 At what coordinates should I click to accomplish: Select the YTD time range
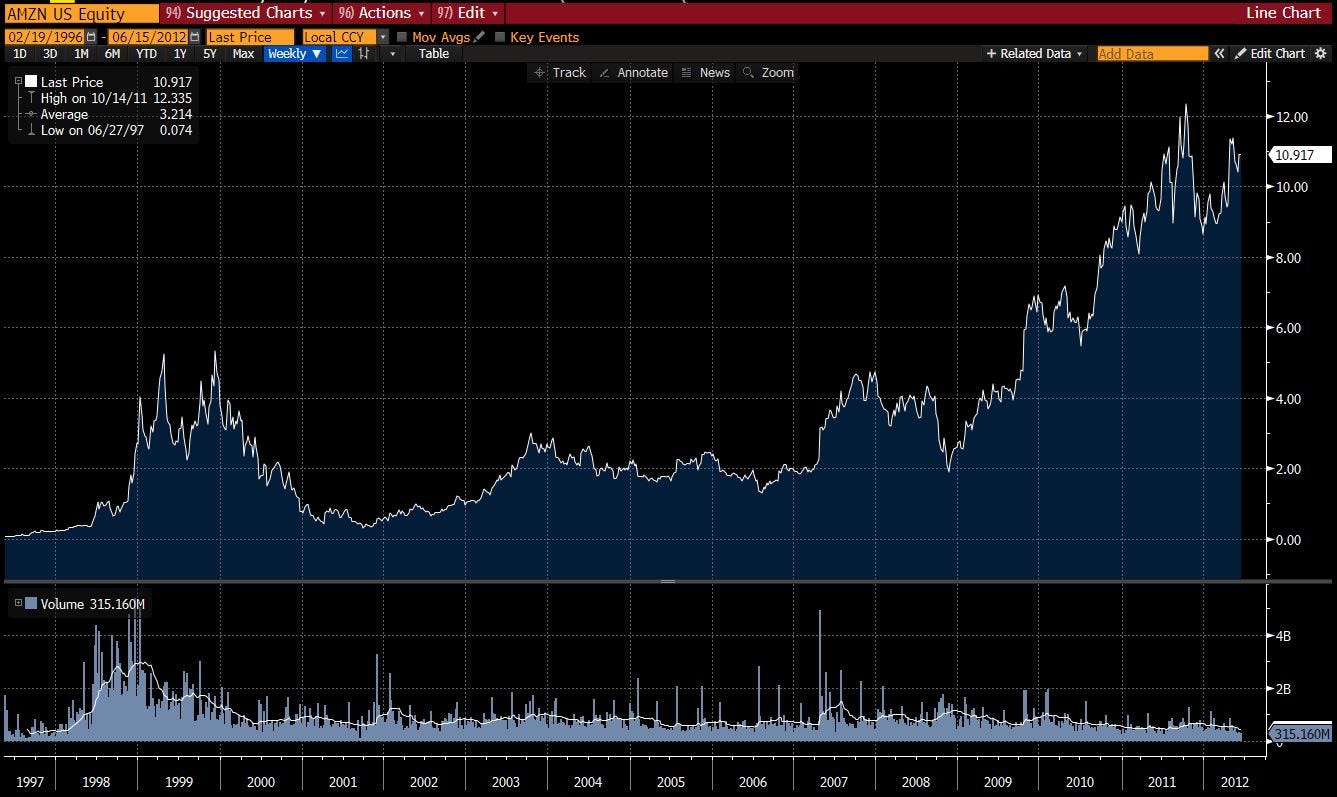(x=146, y=54)
